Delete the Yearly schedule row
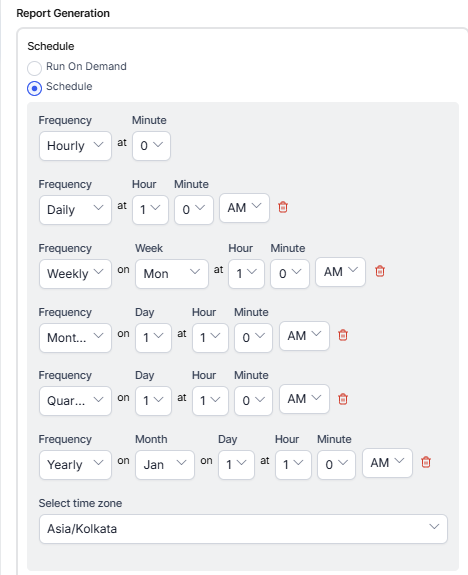468x575 pixels. click(x=426, y=462)
